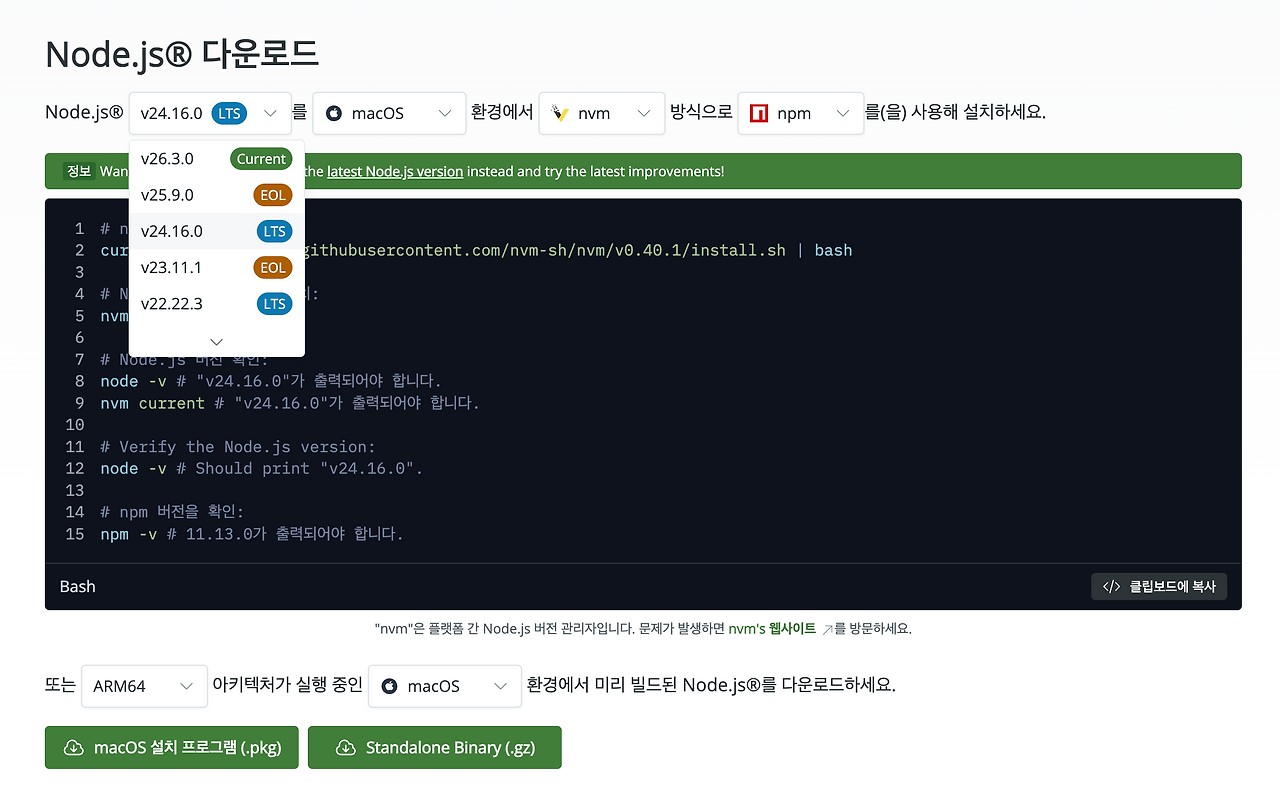Screen dimensions: 1280x799
Task: Select v26.3.0 Current from version list
Action: pyautogui.click(x=217, y=159)
